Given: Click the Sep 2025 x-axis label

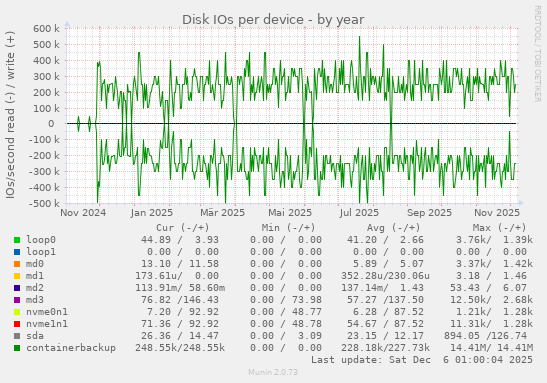Looking at the screenshot, I should 429,213.
